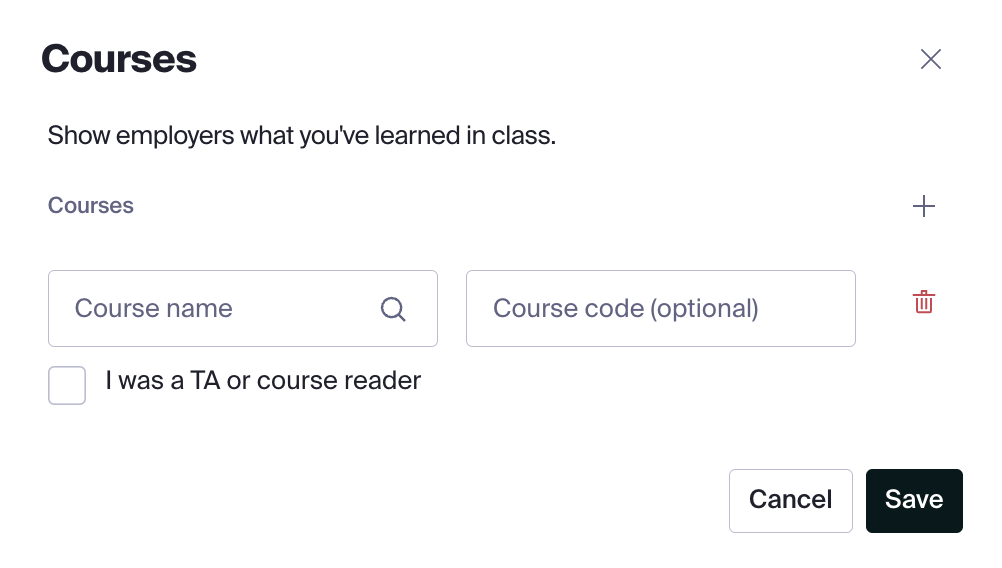Viewport: 1002px width, 568px height.
Task: Remove this course entry using the red icon
Action: coord(924,302)
